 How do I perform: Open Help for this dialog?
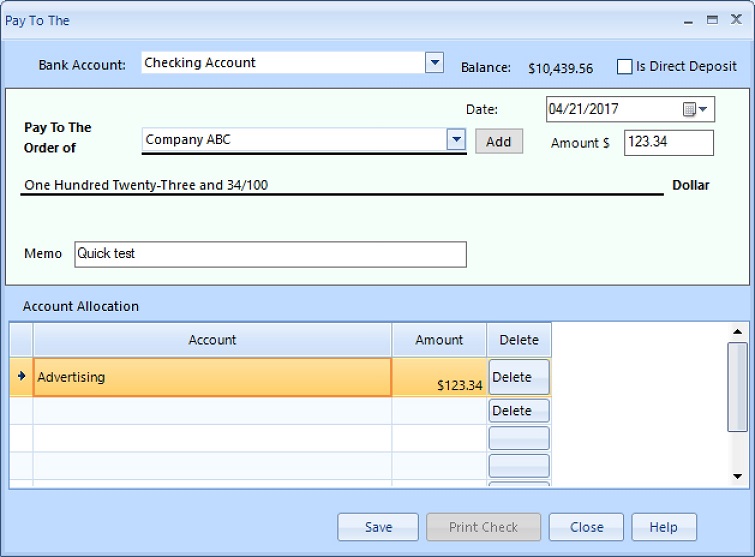point(663,527)
